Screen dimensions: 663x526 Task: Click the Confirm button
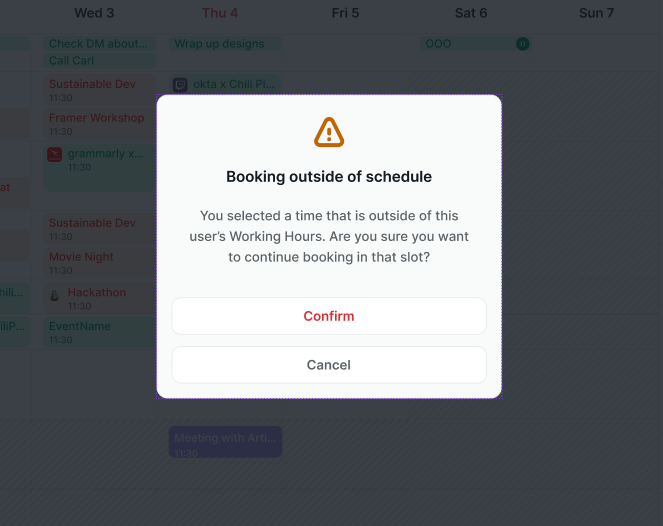point(329,316)
